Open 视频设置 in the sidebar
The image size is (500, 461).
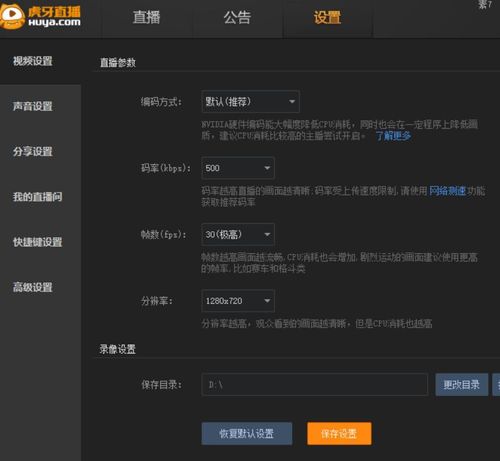[33, 61]
